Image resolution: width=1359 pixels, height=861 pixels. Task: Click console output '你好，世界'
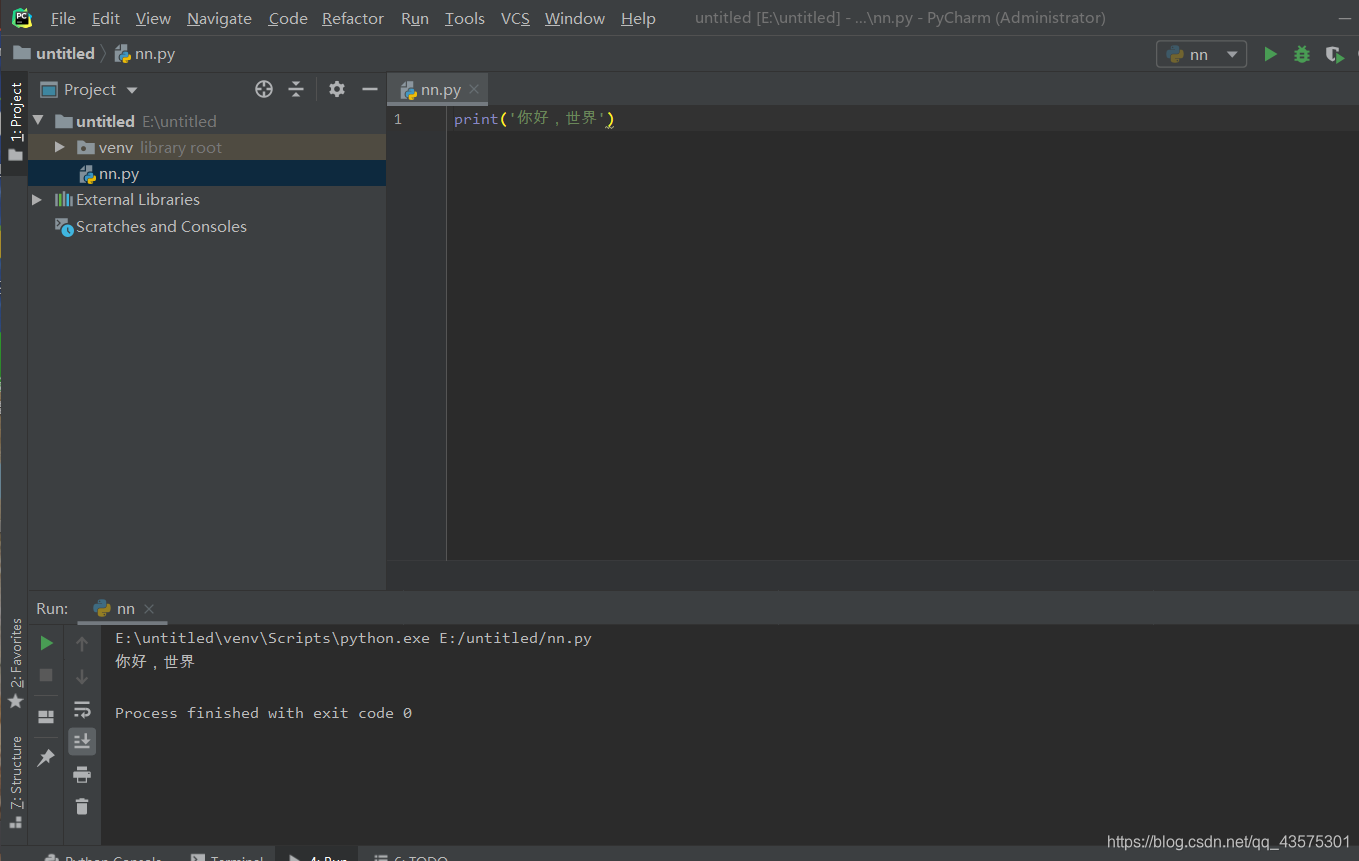point(155,662)
